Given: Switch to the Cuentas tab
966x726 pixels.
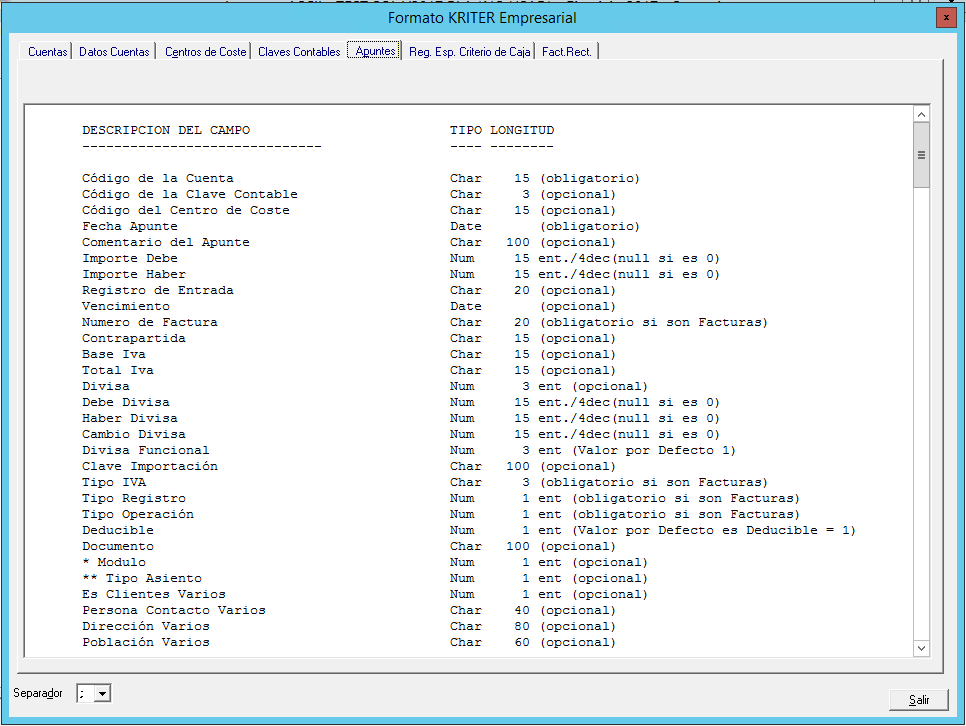Looking at the screenshot, I should [x=47, y=52].
